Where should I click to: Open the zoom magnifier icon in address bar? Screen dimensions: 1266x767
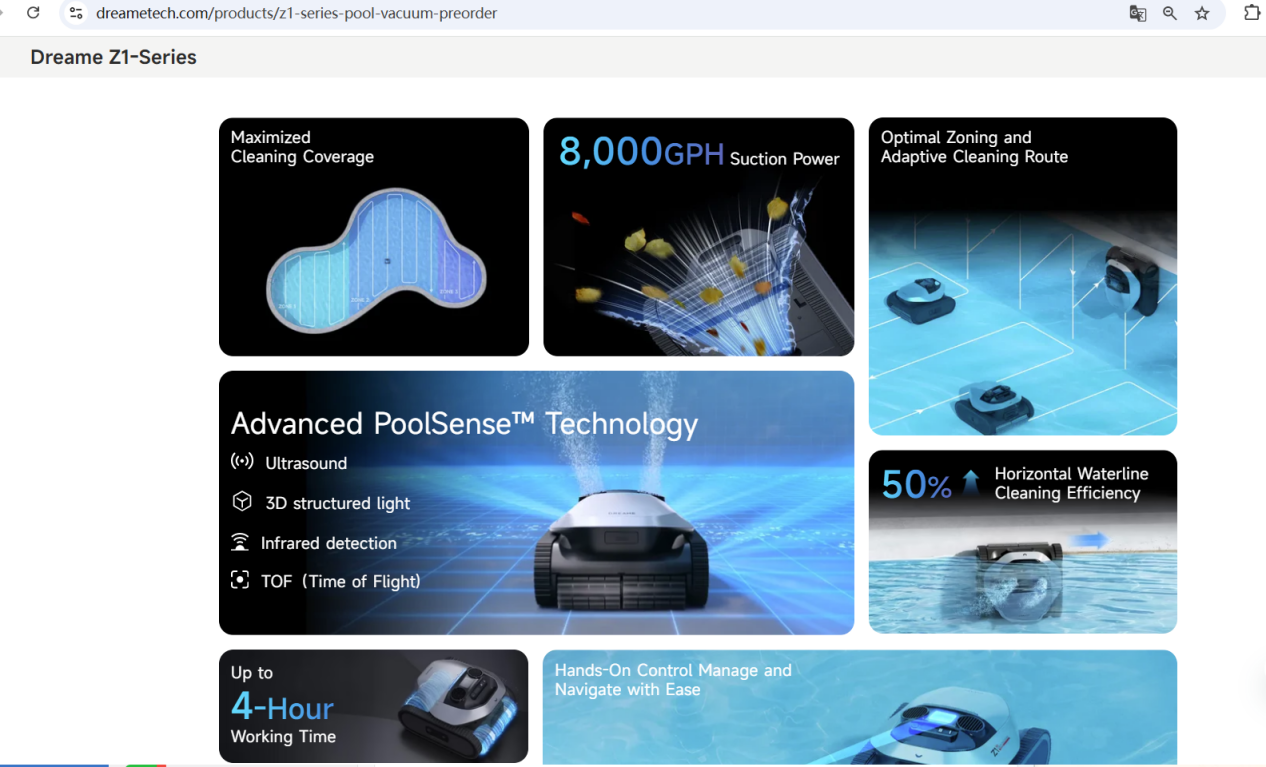tap(1170, 13)
